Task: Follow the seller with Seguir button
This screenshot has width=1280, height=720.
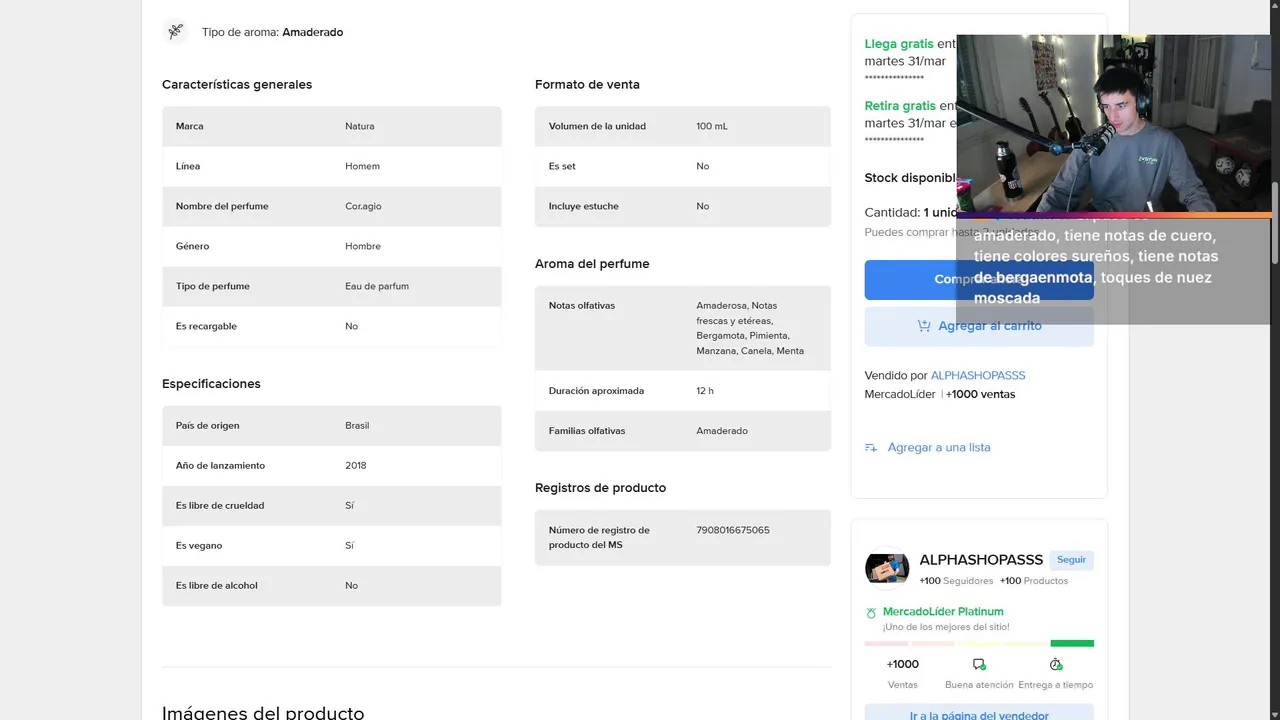Action: [1071, 560]
